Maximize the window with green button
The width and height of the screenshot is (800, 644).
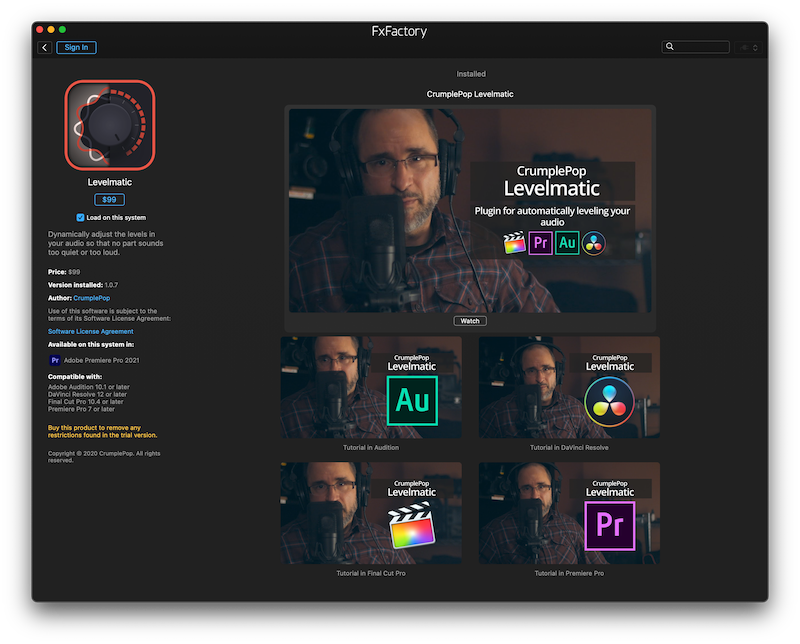(62, 30)
